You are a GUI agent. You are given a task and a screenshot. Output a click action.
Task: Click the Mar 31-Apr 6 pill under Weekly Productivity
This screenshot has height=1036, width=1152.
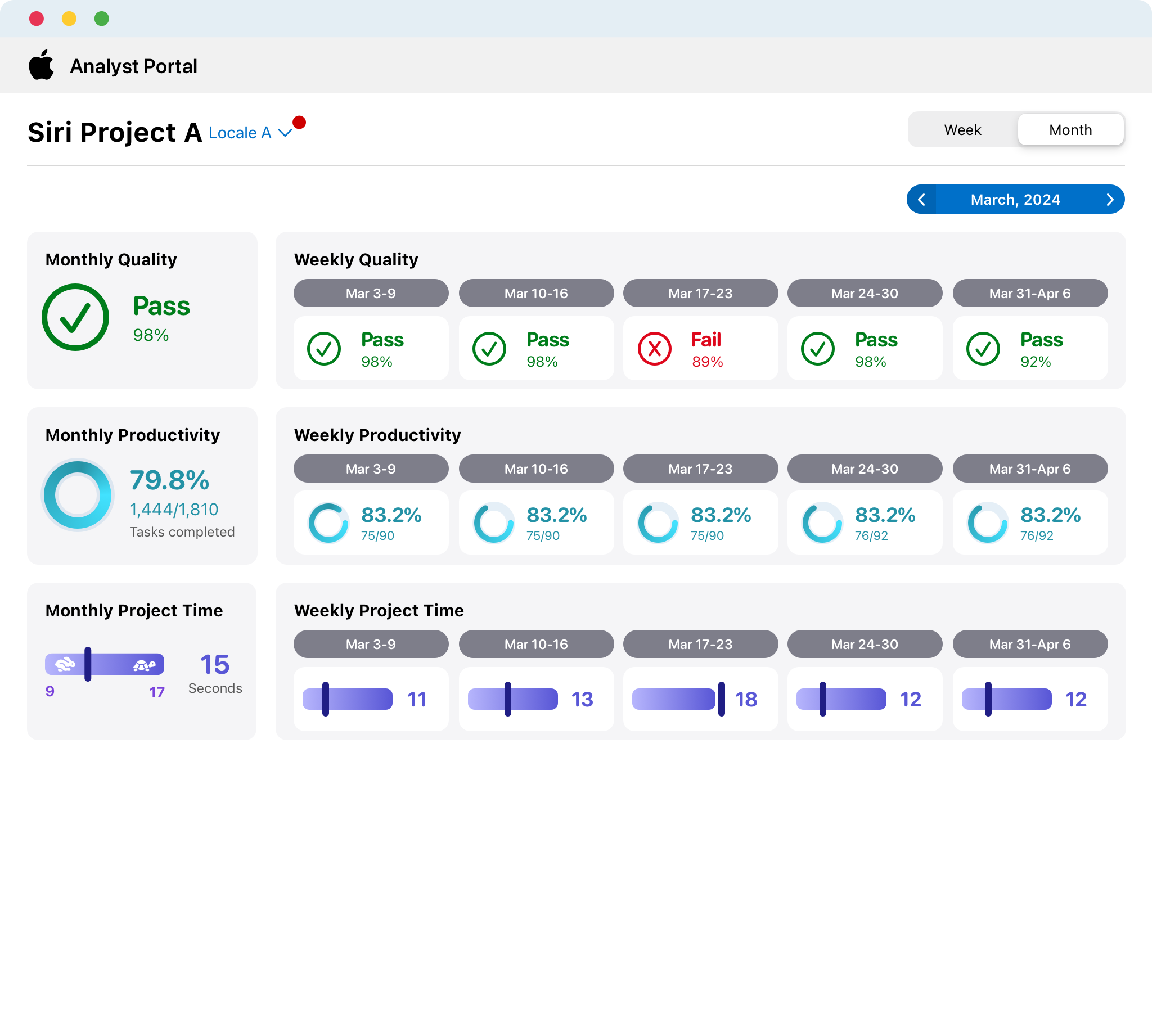click(1030, 469)
